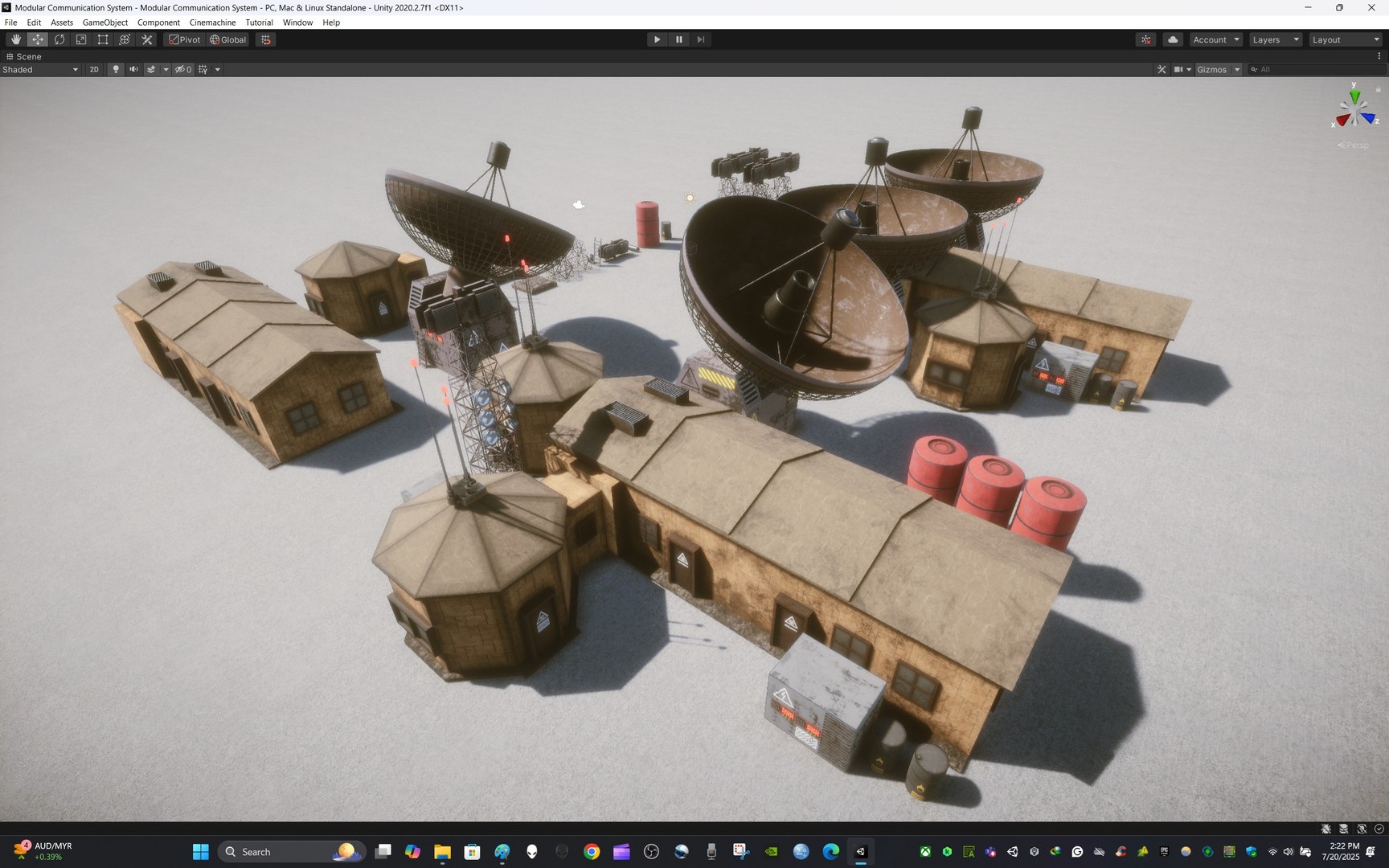This screenshot has height=868, width=1389.
Task: Toggle scene audio
Action: (x=133, y=70)
